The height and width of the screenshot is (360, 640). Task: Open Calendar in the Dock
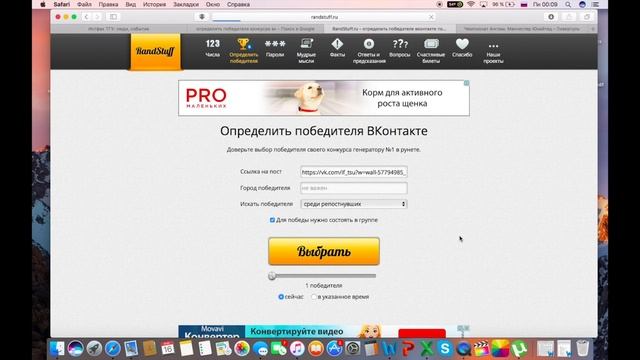[168, 349]
